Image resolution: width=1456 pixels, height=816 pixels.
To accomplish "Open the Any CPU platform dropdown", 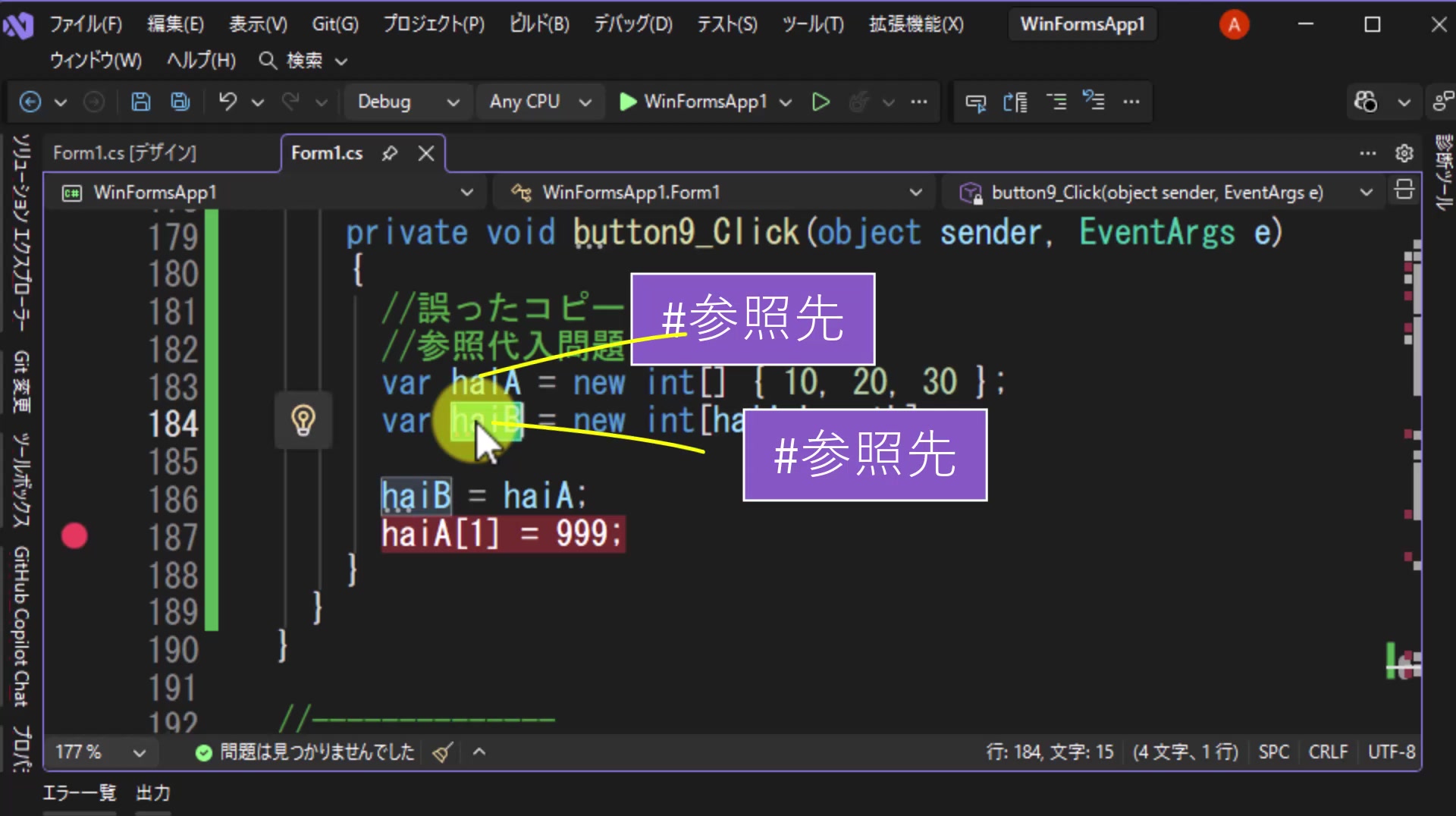I will click(540, 102).
